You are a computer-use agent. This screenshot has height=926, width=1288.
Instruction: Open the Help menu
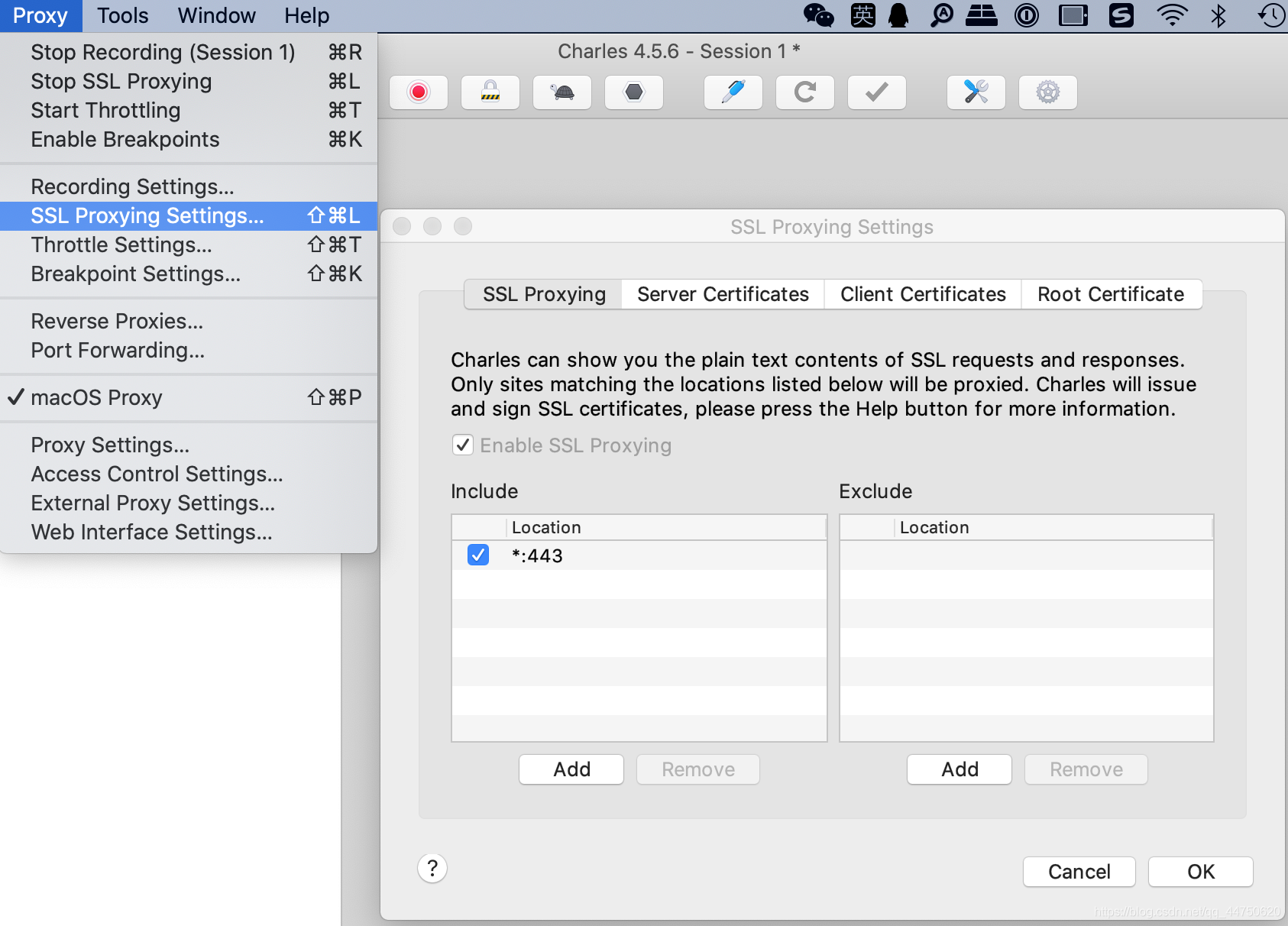point(307,15)
